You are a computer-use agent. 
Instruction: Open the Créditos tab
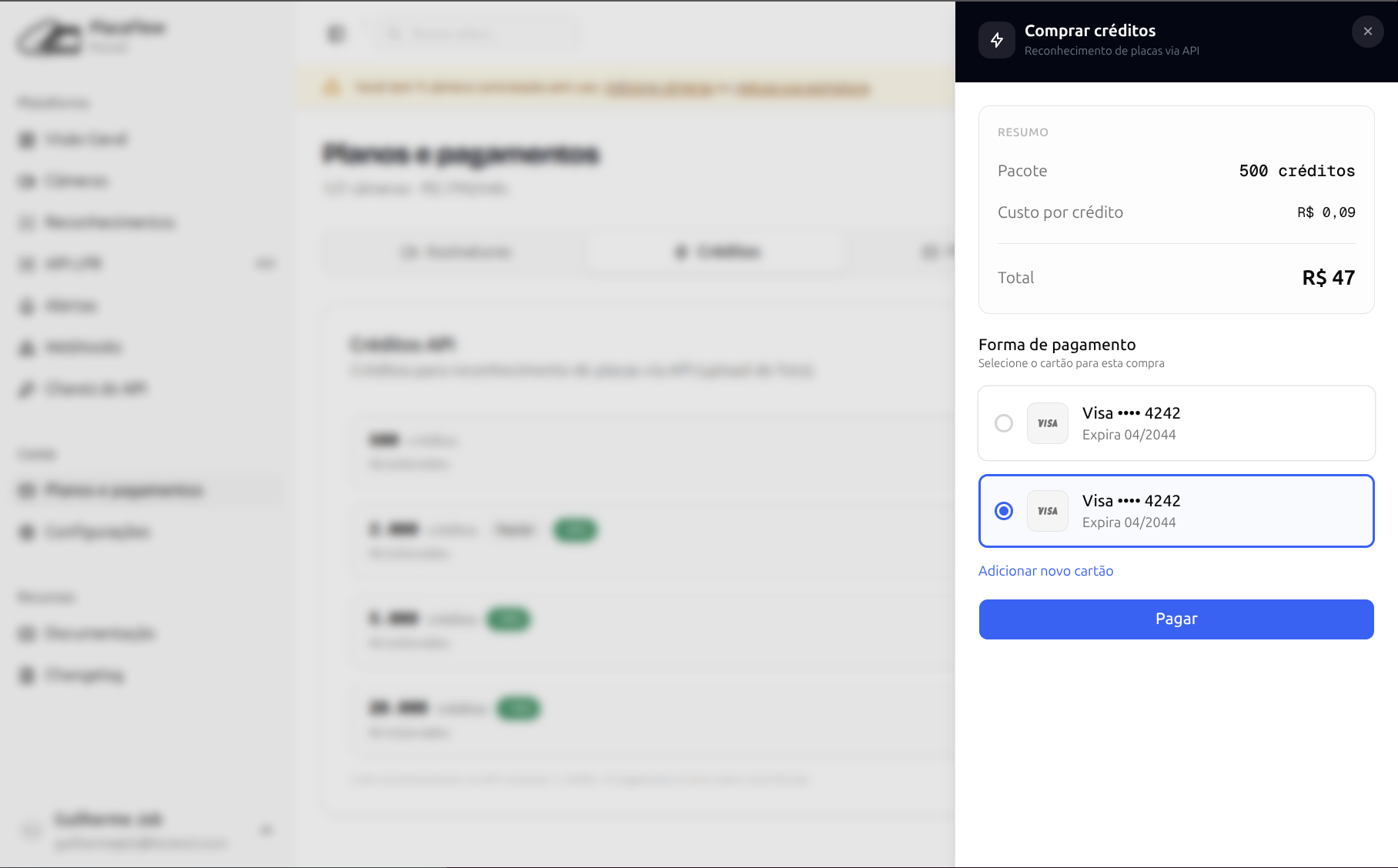coord(717,252)
